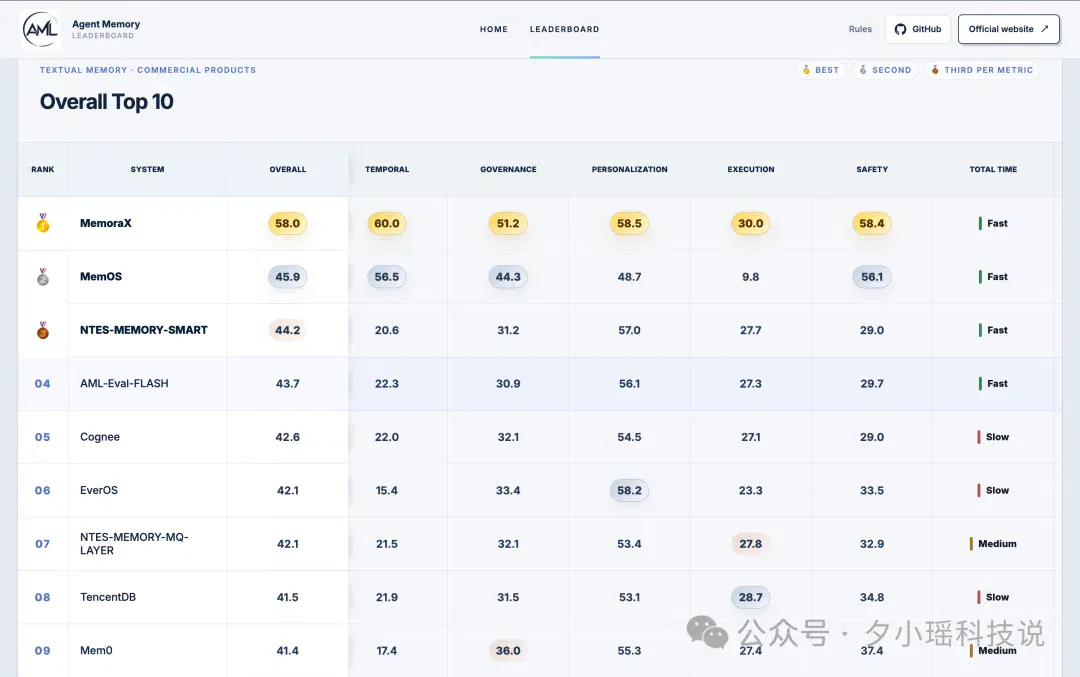Click the Agent Memory title text
The width and height of the screenshot is (1080, 677).
pyautogui.click(x=106, y=23)
